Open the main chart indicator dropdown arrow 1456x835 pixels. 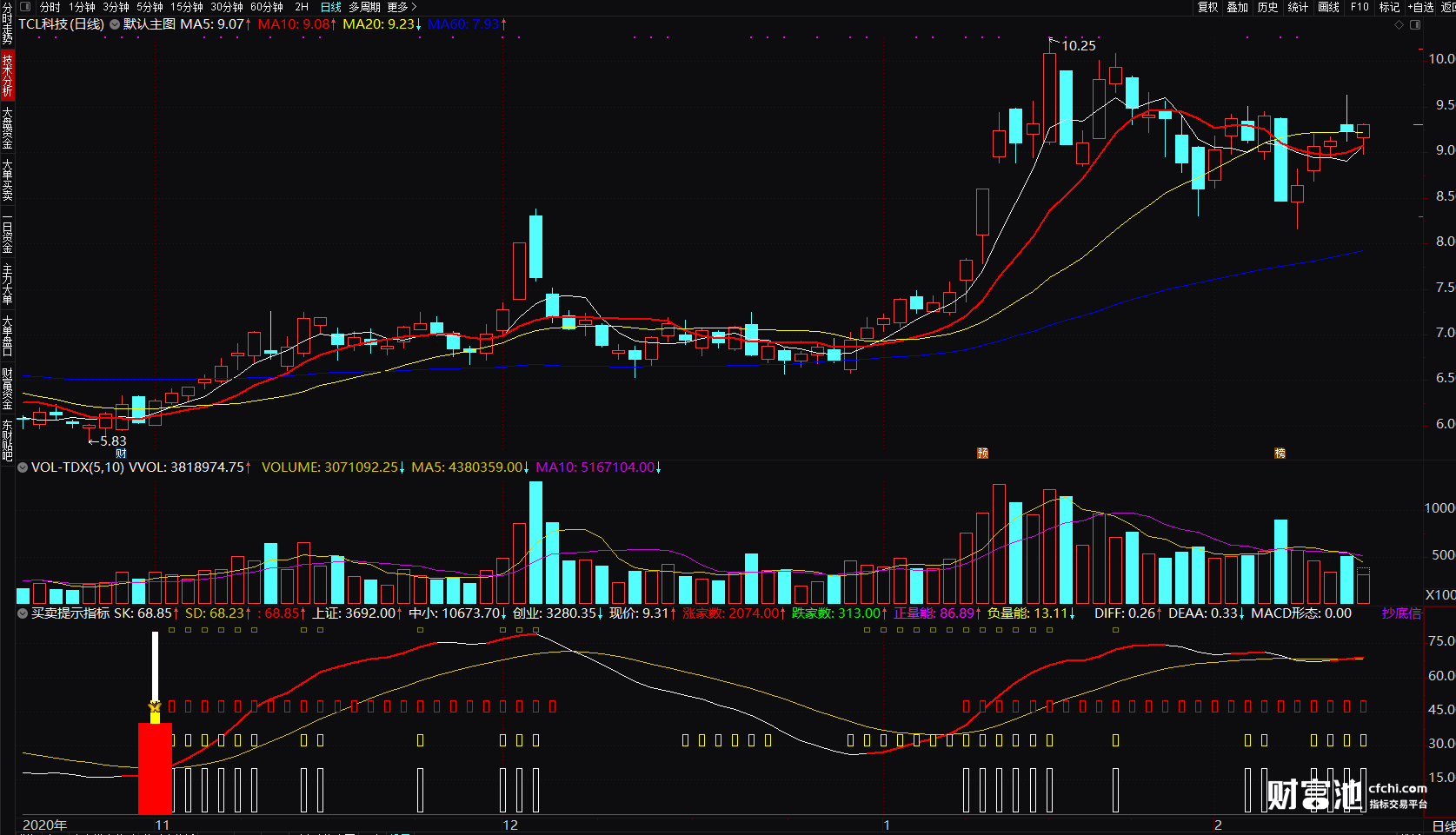(115, 24)
